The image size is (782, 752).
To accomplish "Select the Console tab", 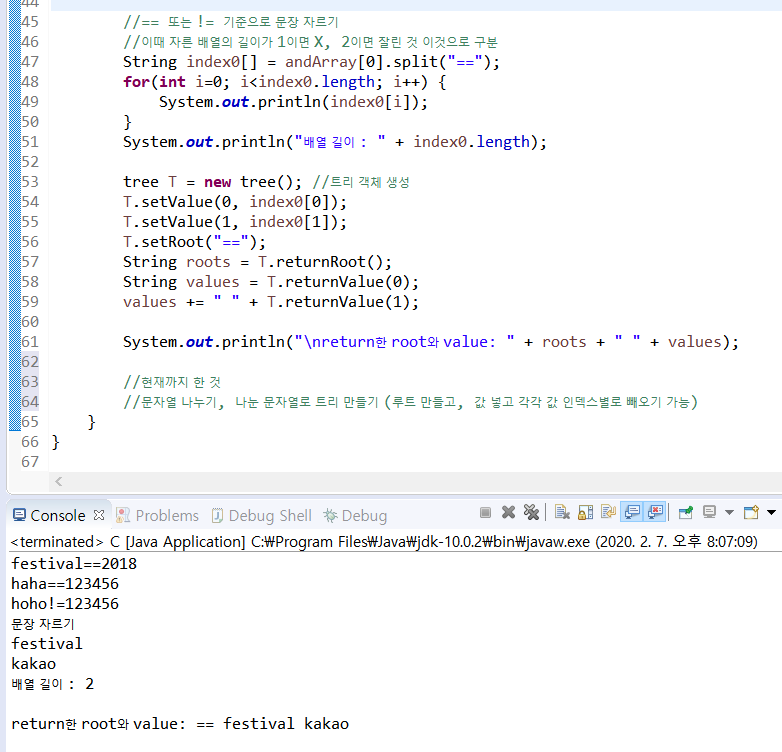I will pyautogui.click(x=57, y=516).
